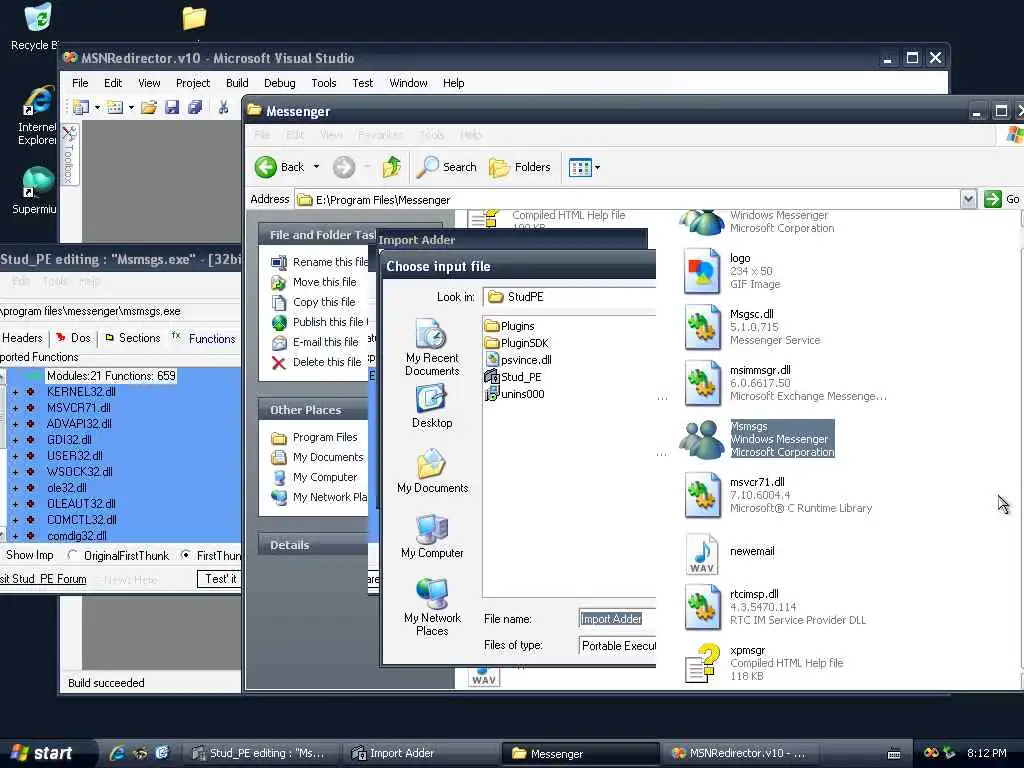Expand WSOCK32.dll module node

tap(16, 472)
